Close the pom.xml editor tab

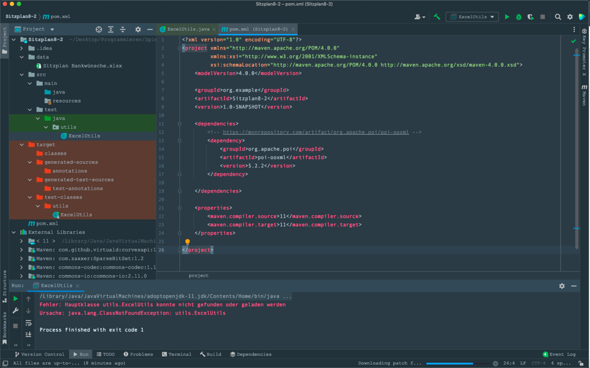[293, 29]
